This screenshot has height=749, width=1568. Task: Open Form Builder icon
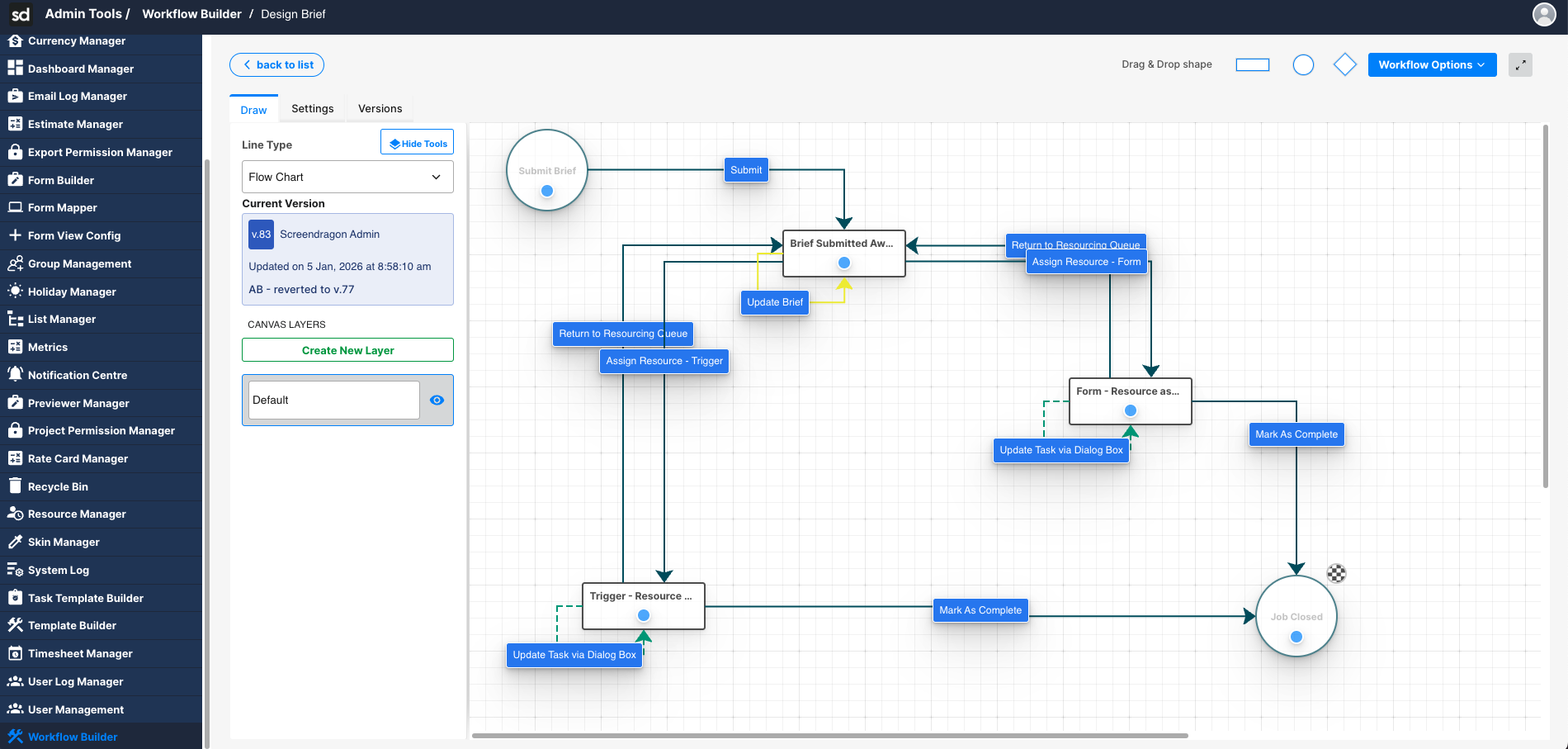[15, 180]
